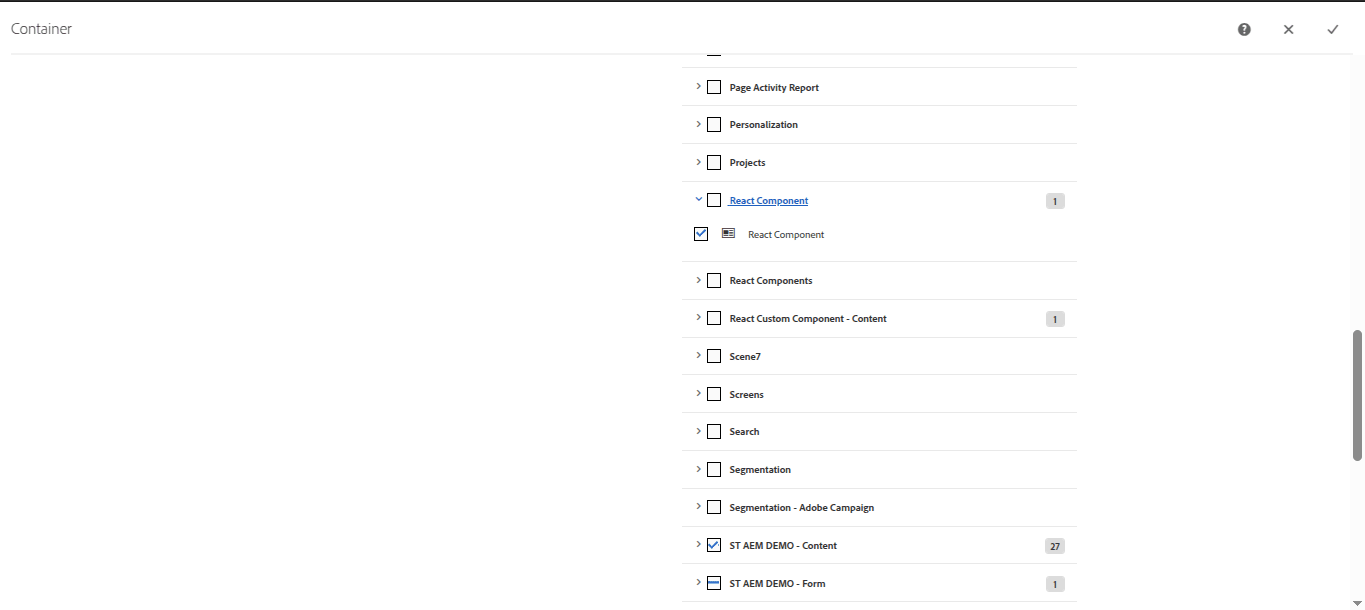Click the vertical scrollbar thumb of the dialog
The width and height of the screenshot is (1365, 610).
point(1357,395)
